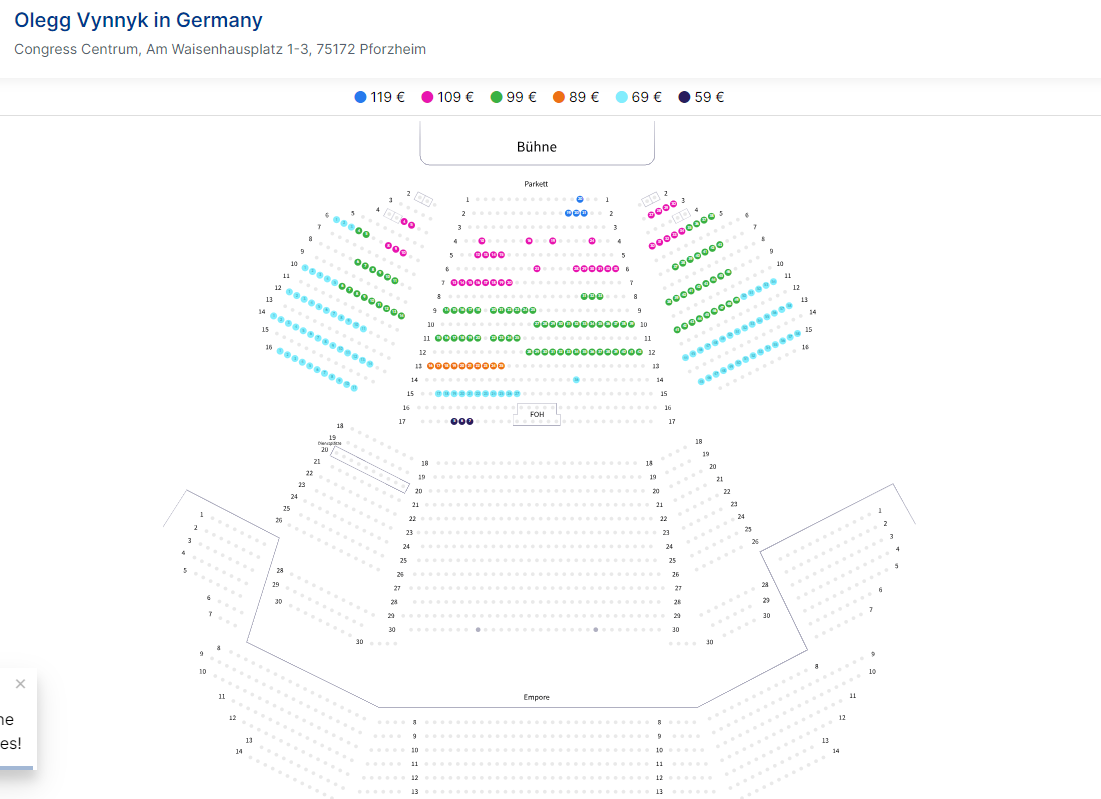Viewport: 1101px width, 799px height.
Task: Select the leftmost green seat in center row 8
Action: (585, 297)
